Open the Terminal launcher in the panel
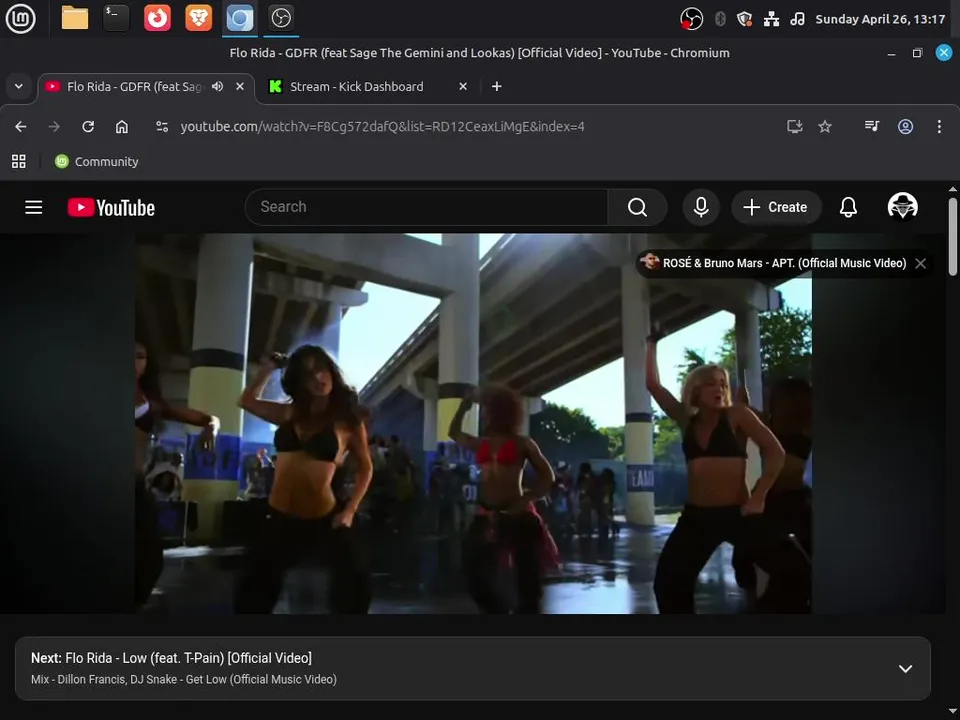Viewport: 960px width, 720px height. (116, 18)
